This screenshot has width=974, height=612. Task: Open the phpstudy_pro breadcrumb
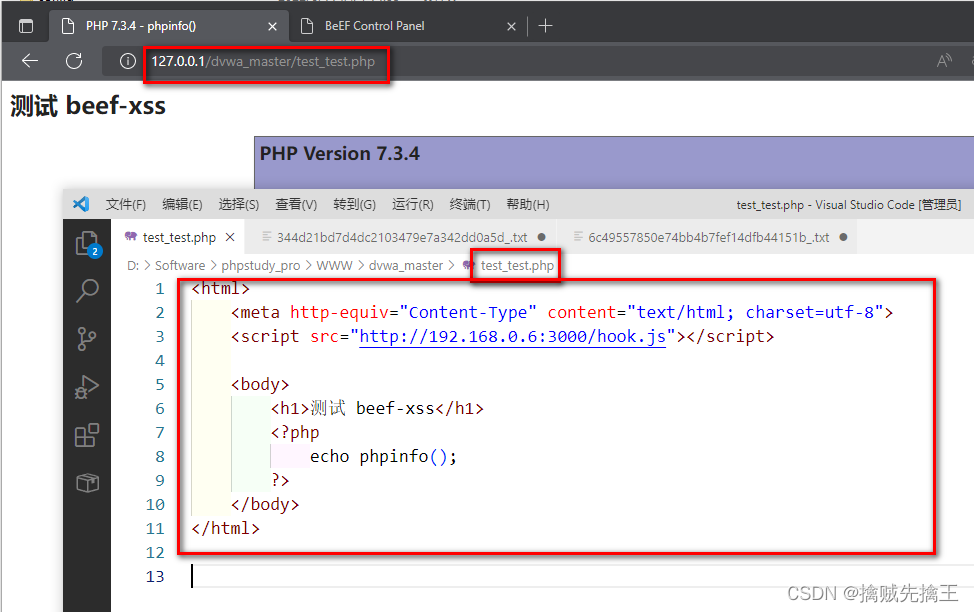point(260,266)
